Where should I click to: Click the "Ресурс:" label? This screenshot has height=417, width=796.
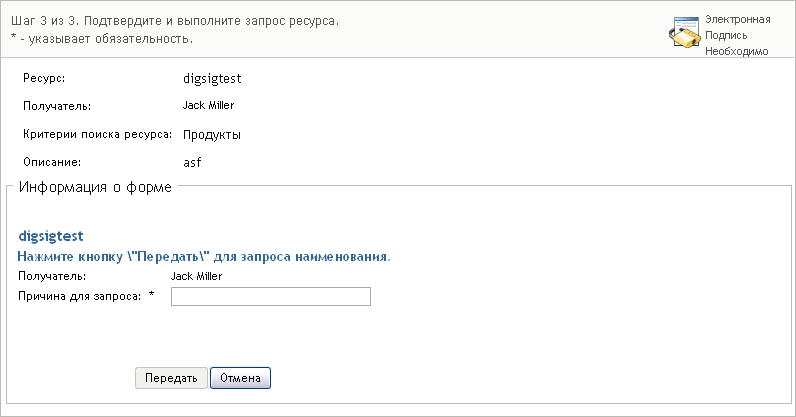[x=43, y=77]
